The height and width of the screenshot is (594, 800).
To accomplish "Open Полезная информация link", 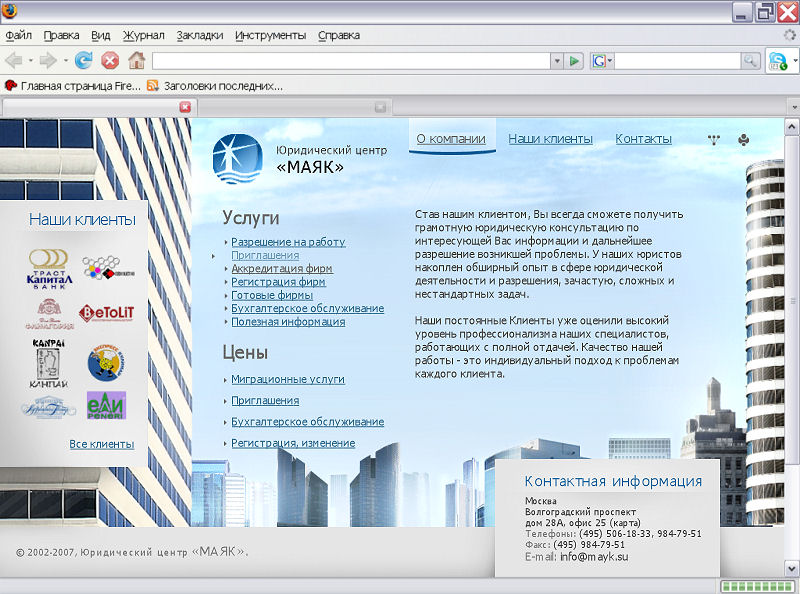I will [x=288, y=321].
